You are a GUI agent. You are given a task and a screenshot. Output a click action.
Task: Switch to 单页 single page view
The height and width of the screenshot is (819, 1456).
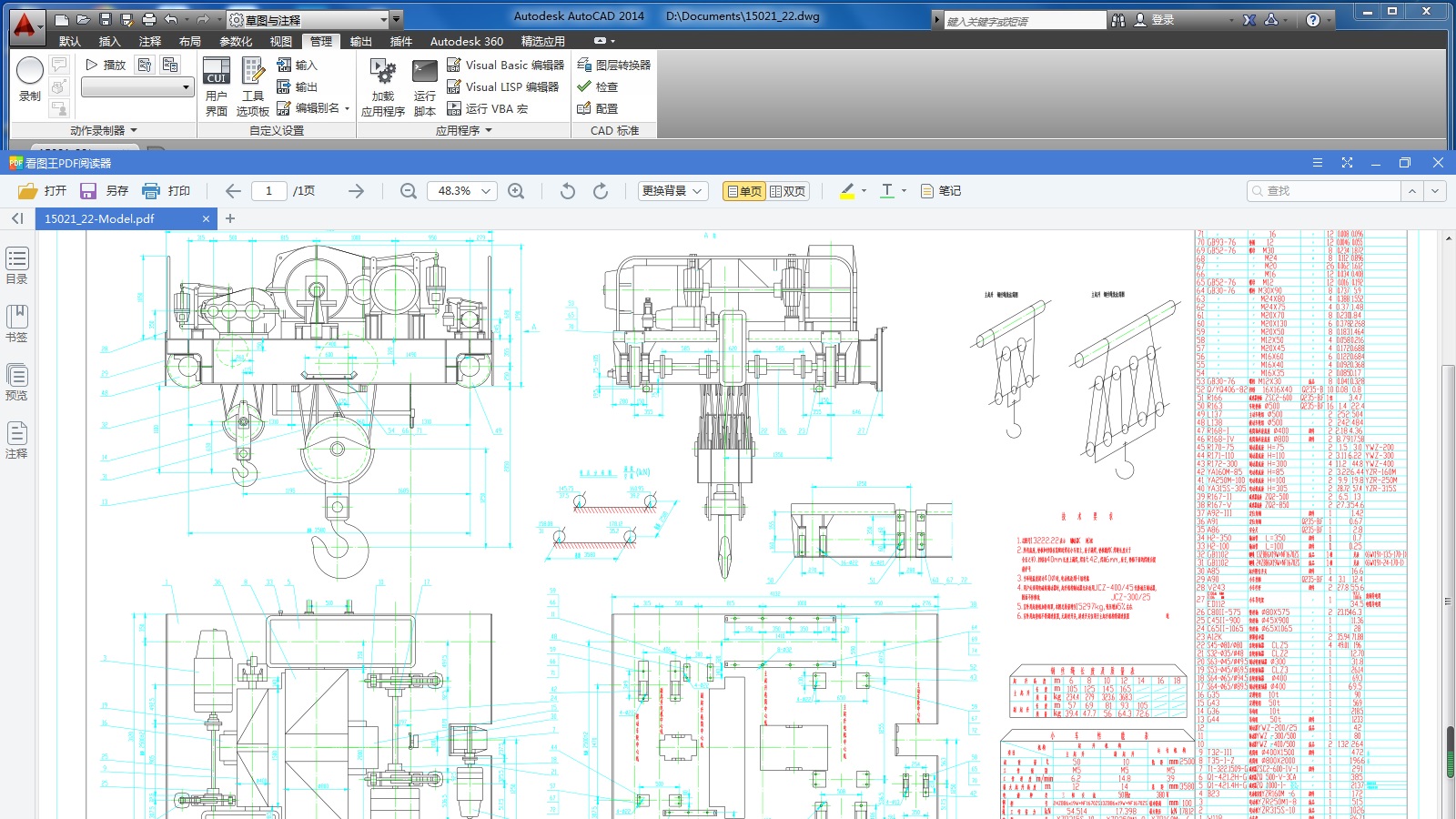pos(744,191)
